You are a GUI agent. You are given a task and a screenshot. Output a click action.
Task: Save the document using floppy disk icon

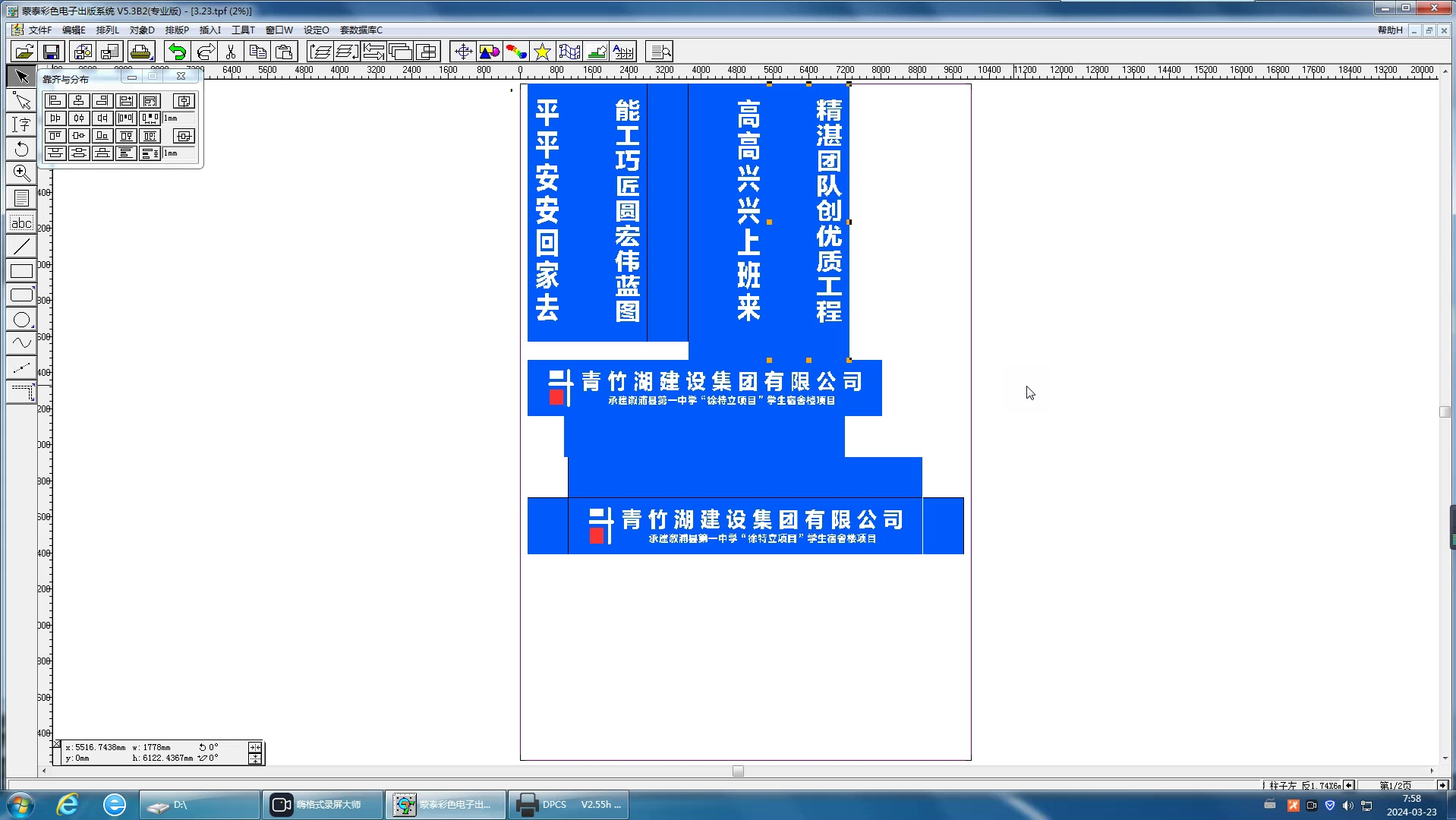(52, 52)
